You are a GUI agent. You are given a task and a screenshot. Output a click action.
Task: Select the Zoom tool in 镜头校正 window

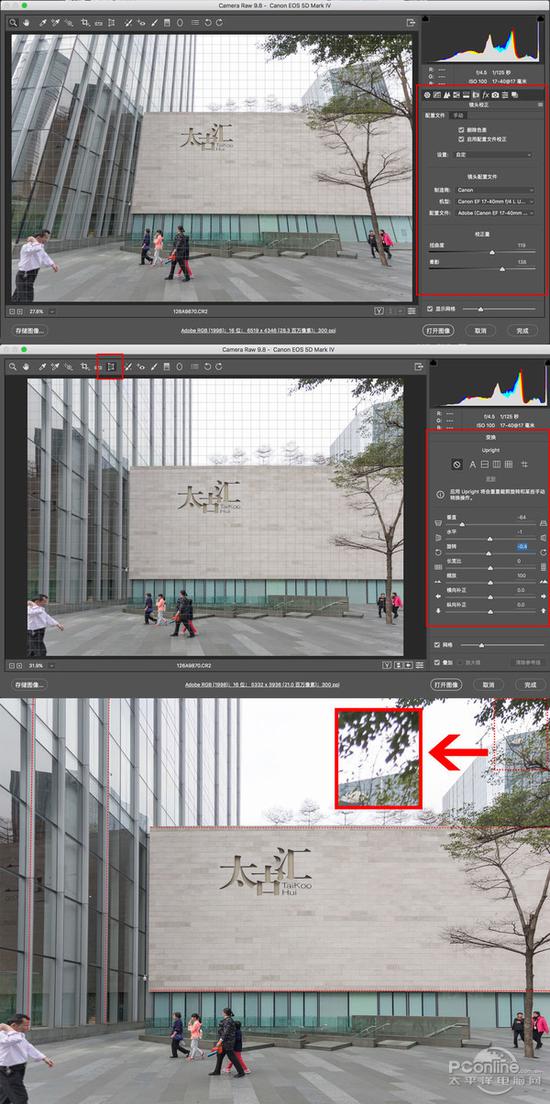(13, 23)
